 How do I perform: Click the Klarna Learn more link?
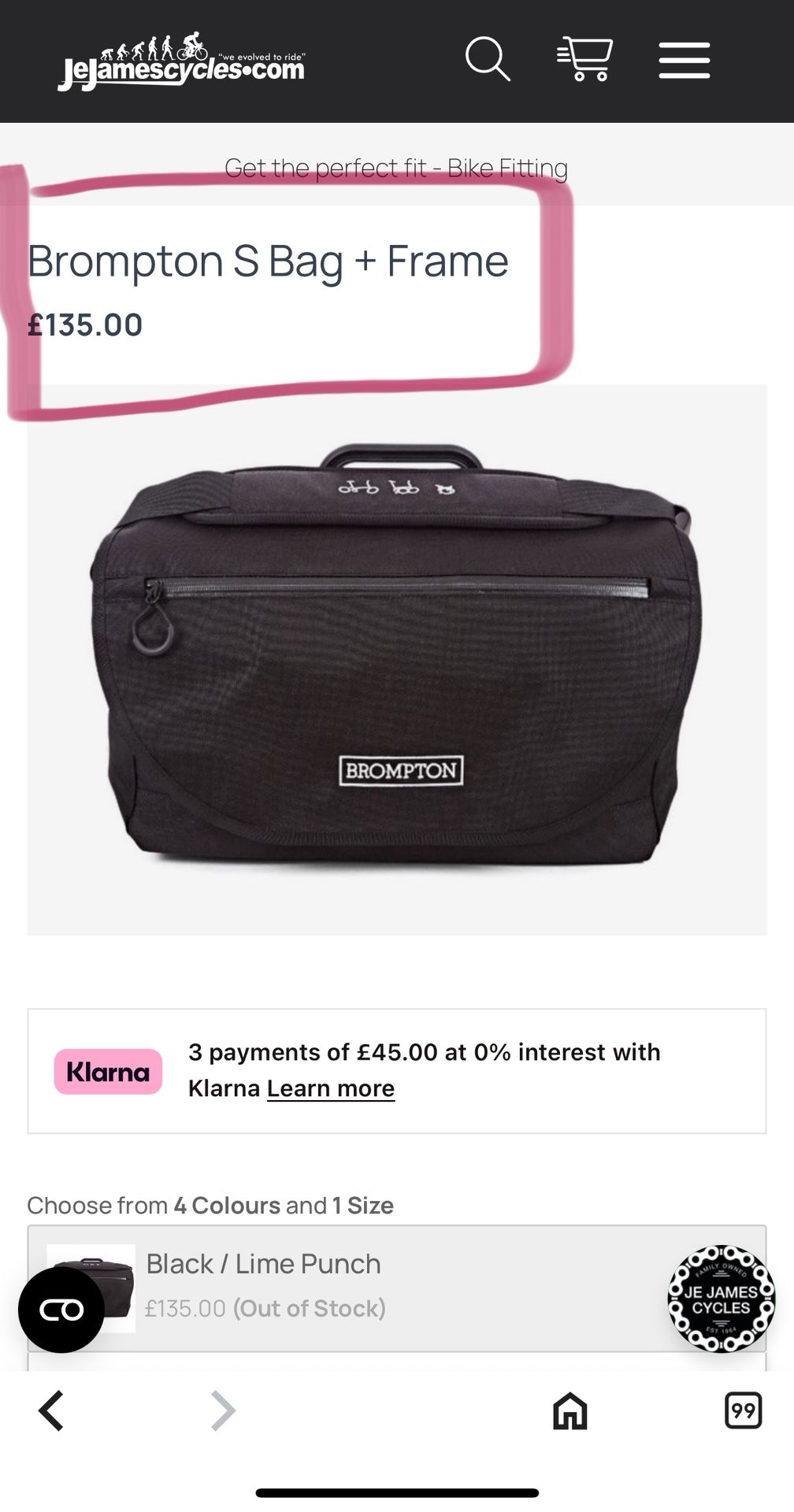click(x=331, y=1088)
